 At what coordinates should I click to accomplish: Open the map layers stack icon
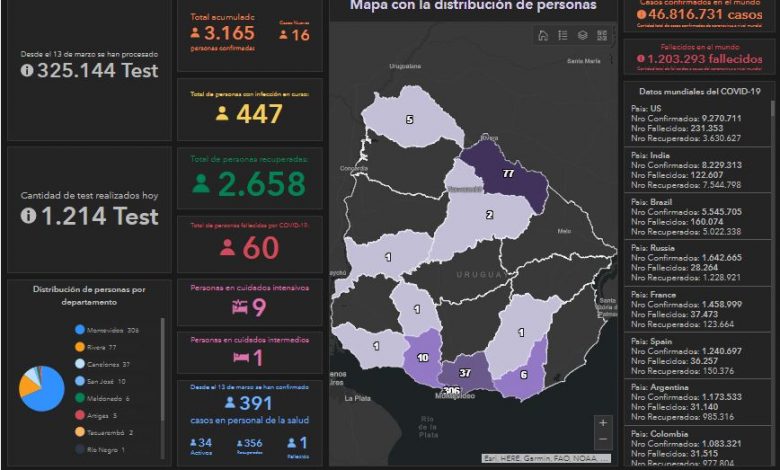tap(582, 35)
